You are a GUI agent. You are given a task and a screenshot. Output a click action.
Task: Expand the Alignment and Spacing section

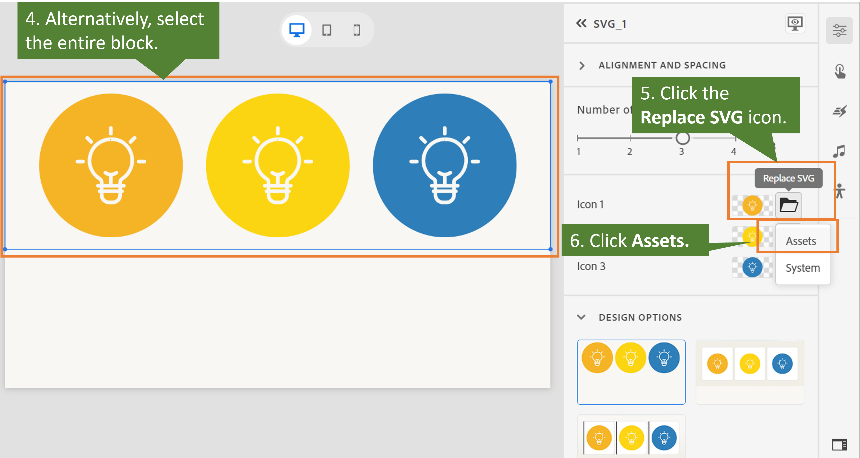pyautogui.click(x=583, y=65)
